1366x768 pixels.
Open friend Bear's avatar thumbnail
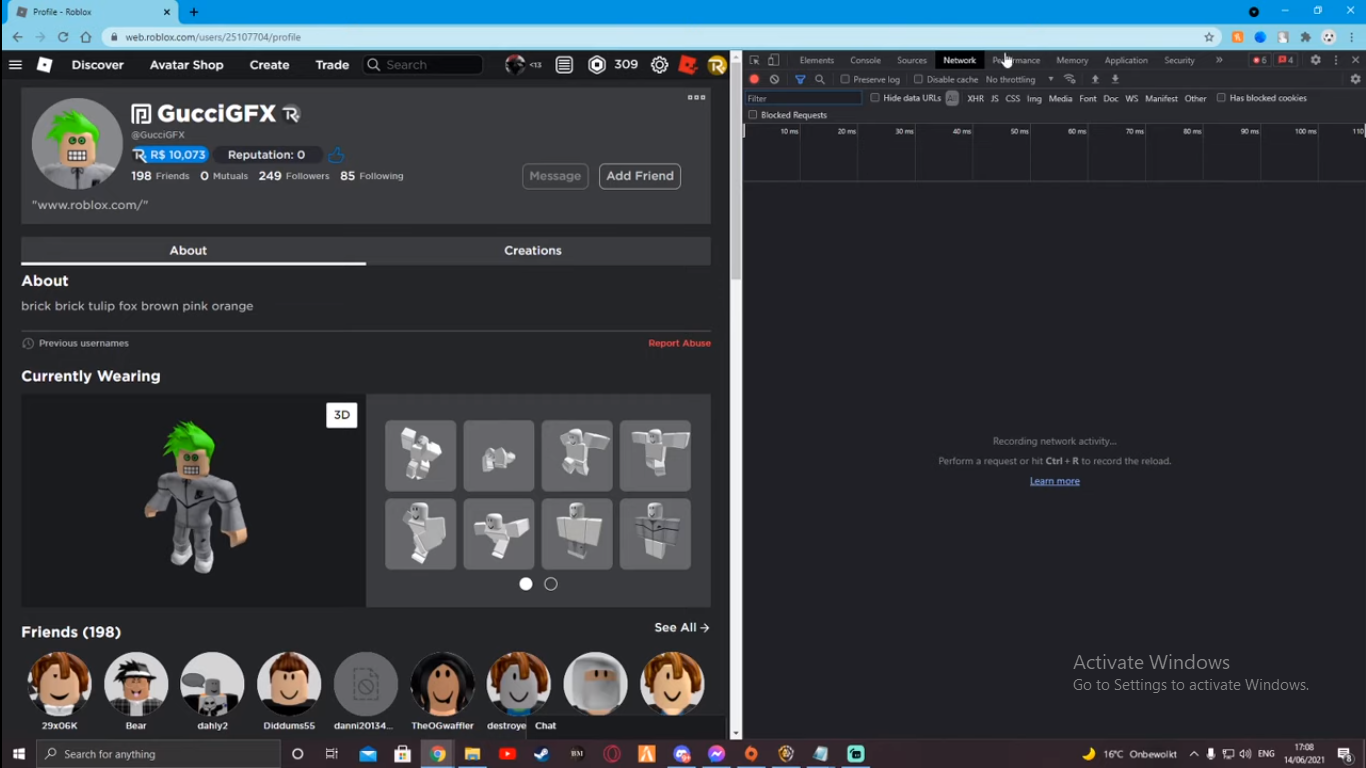(x=136, y=684)
